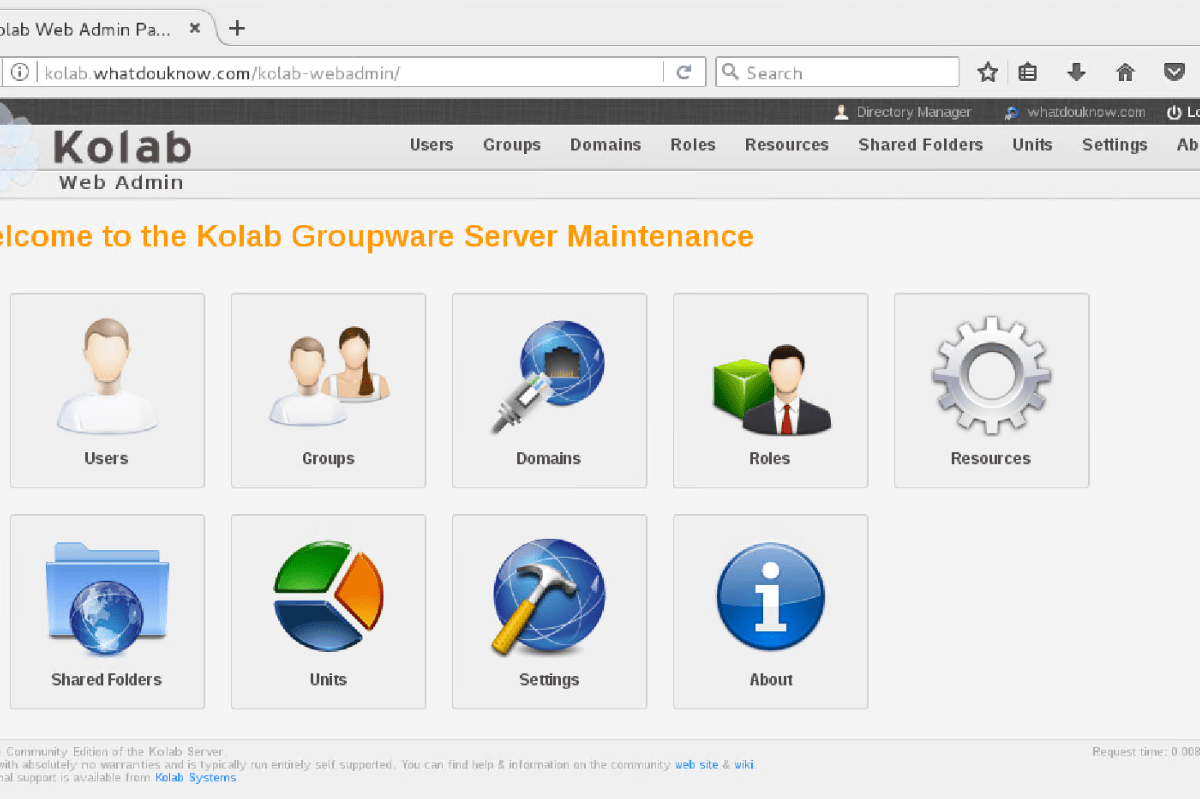The image size is (1200, 799).
Task: Reload page using the refresh arrow
Action: click(x=685, y=72)
